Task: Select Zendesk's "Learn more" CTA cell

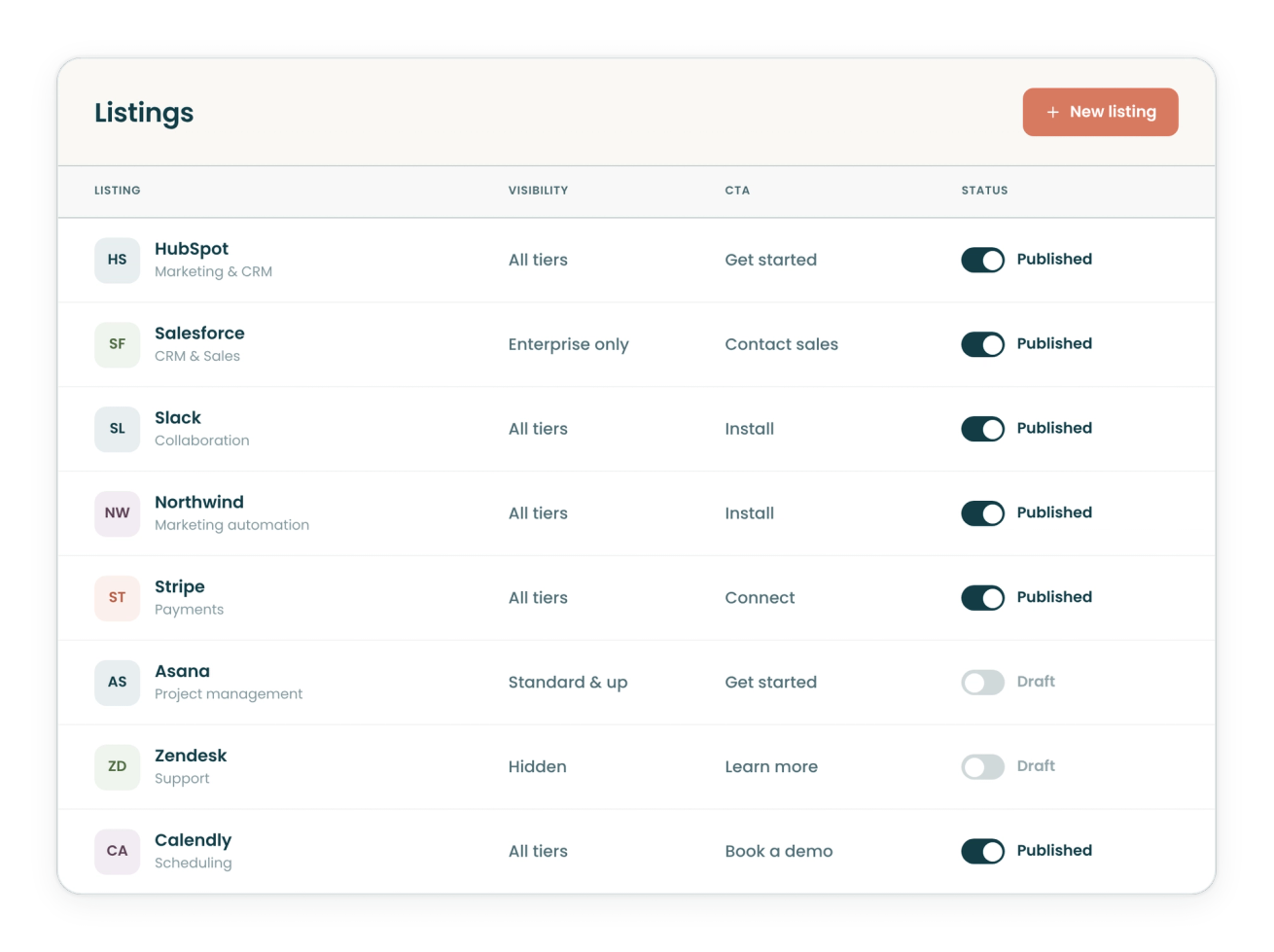Action: 771,767
